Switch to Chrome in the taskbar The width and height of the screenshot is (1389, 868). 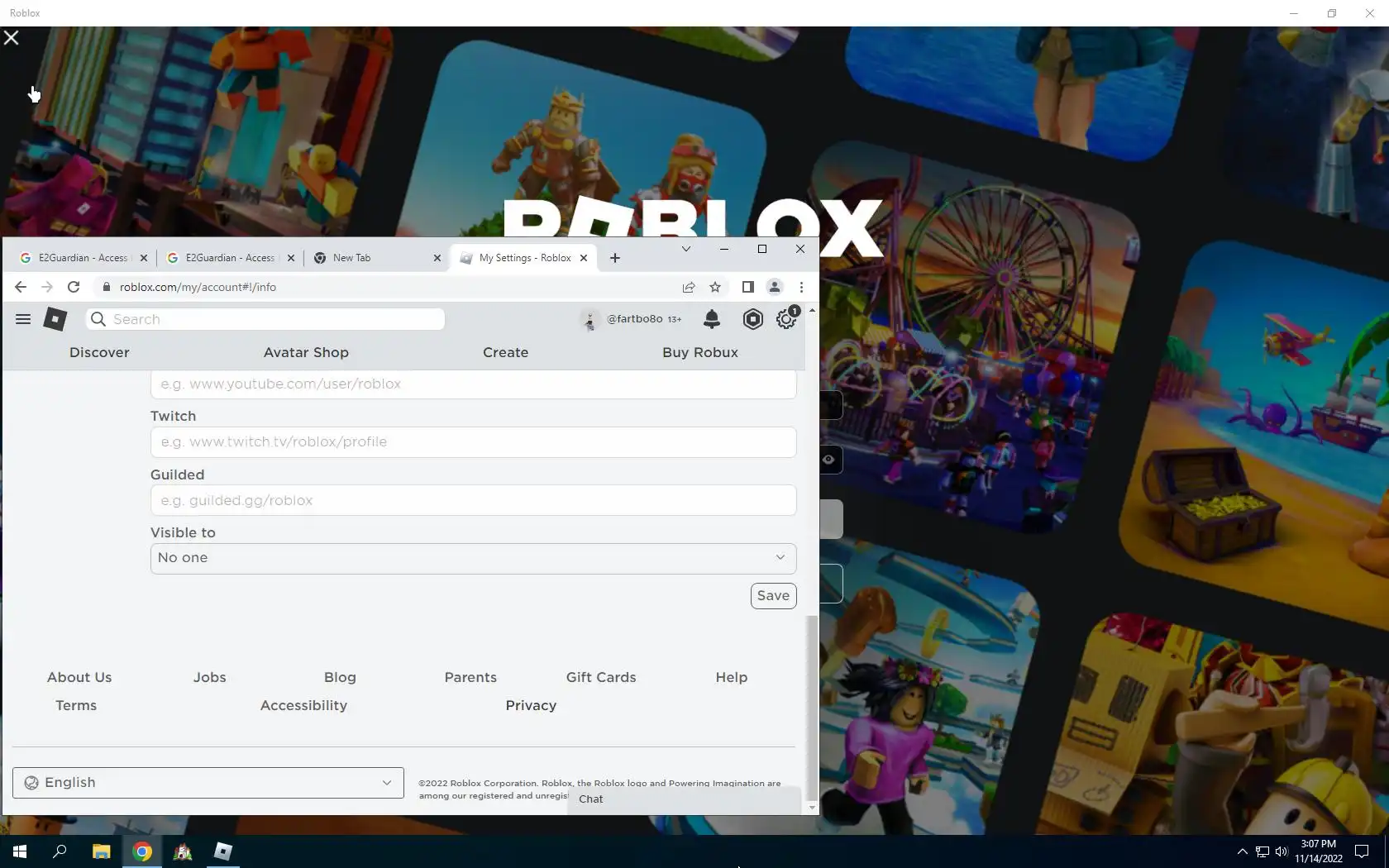coord(142,851)
